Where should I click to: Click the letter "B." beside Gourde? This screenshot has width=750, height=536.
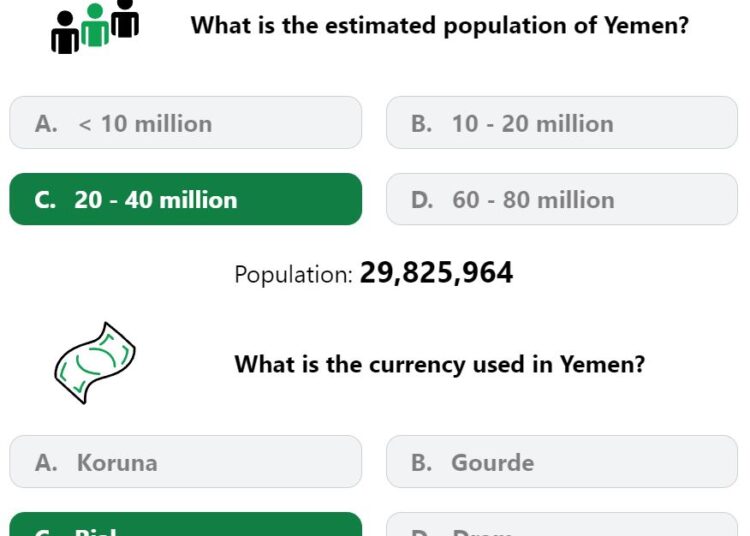pos(421,463)
